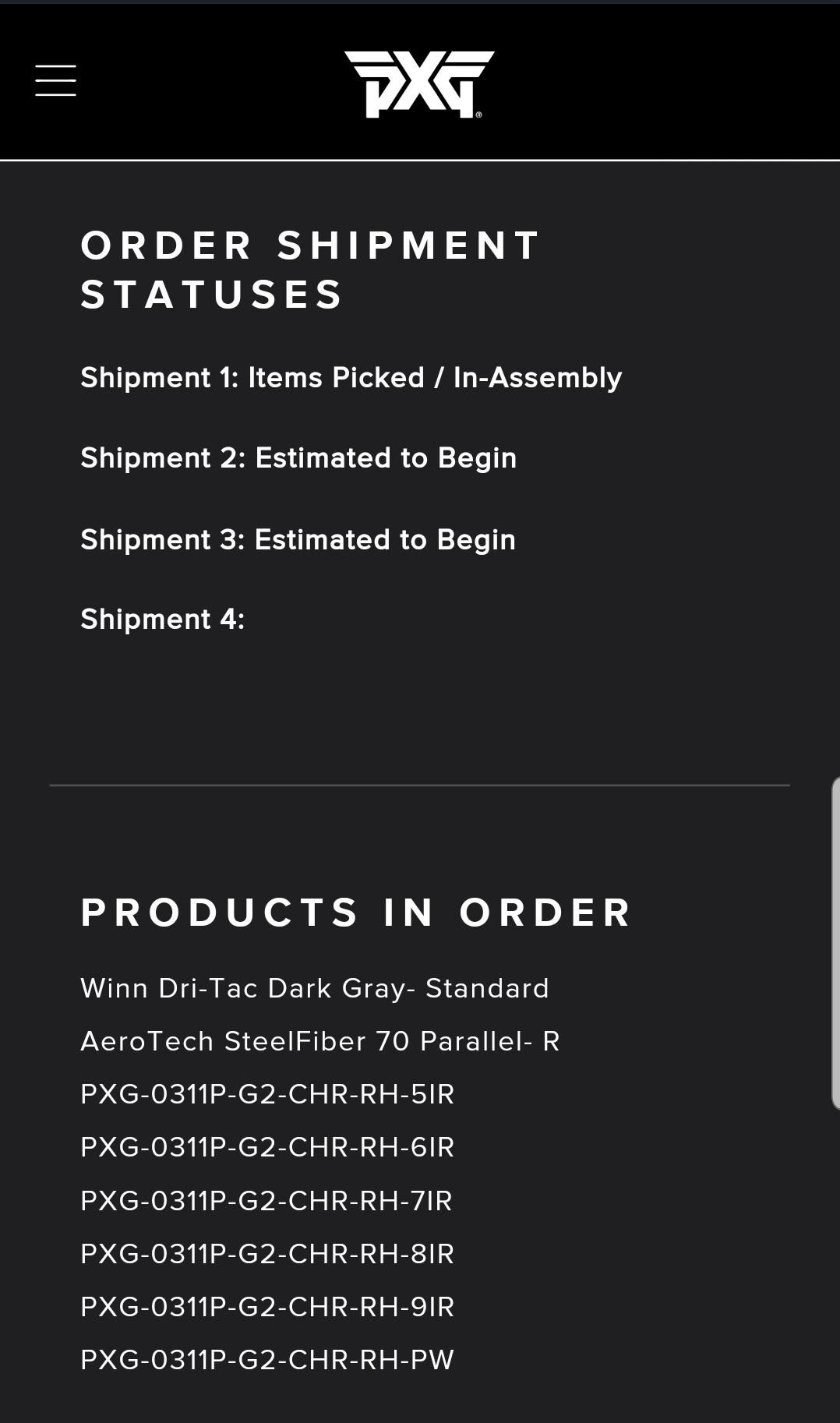Click the scrollbar handle on right edge

835,942
